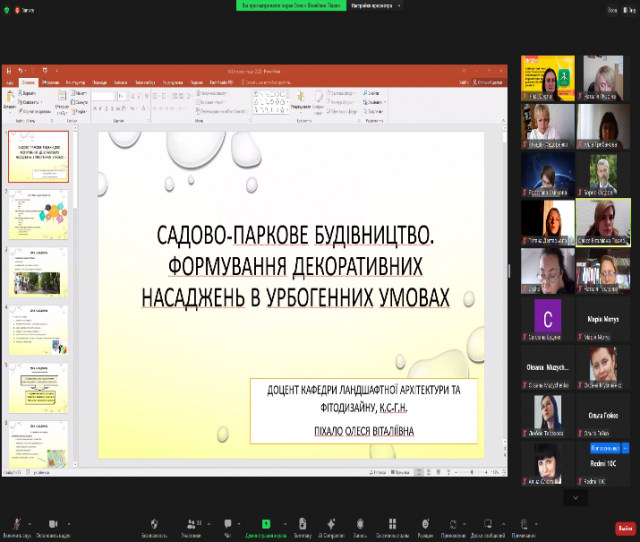Click Find magnifier in Editing group
The height and width of the screenshot is (542, 640).
371,93
